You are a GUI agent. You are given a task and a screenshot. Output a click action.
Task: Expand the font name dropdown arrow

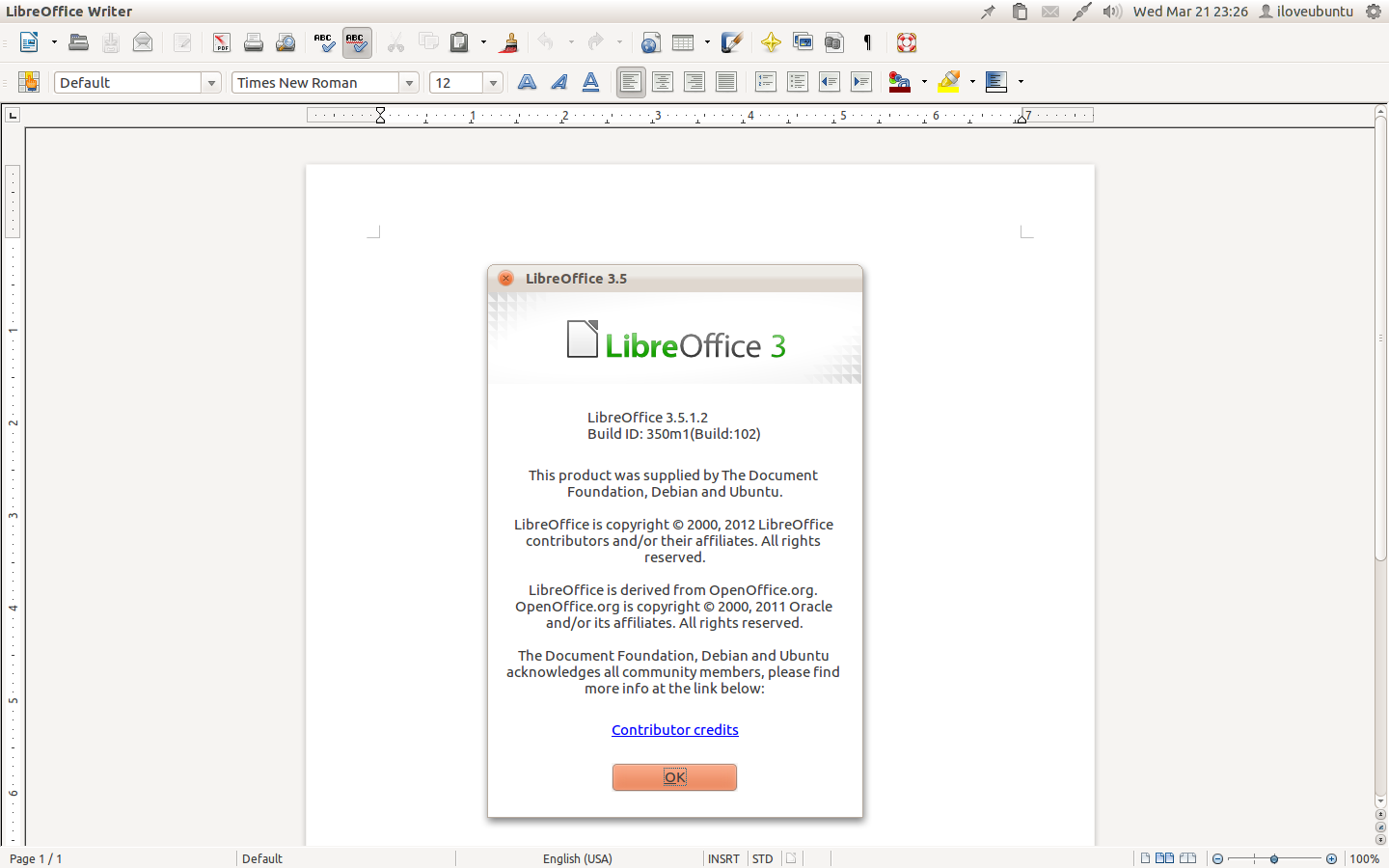[409, 83]
